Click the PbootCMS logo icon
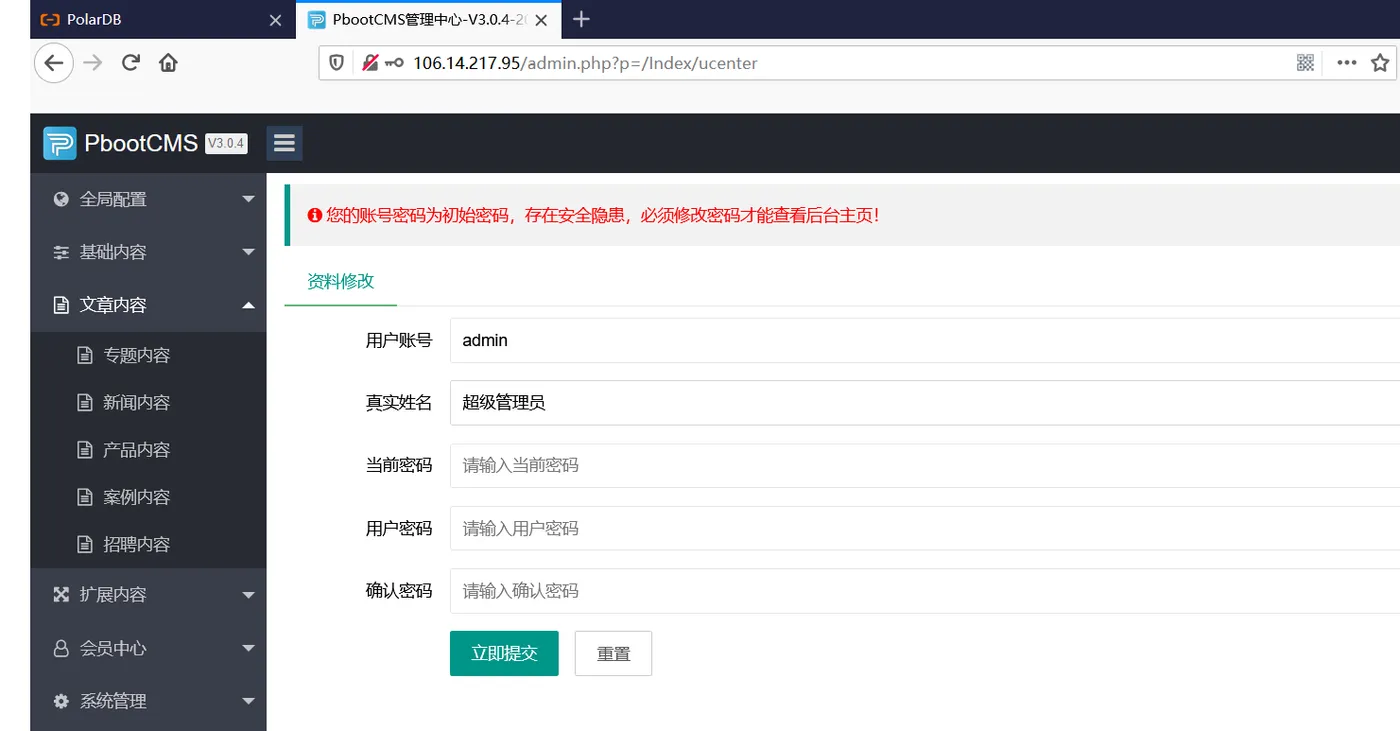The image size is (1400, 731). (60, 143)
